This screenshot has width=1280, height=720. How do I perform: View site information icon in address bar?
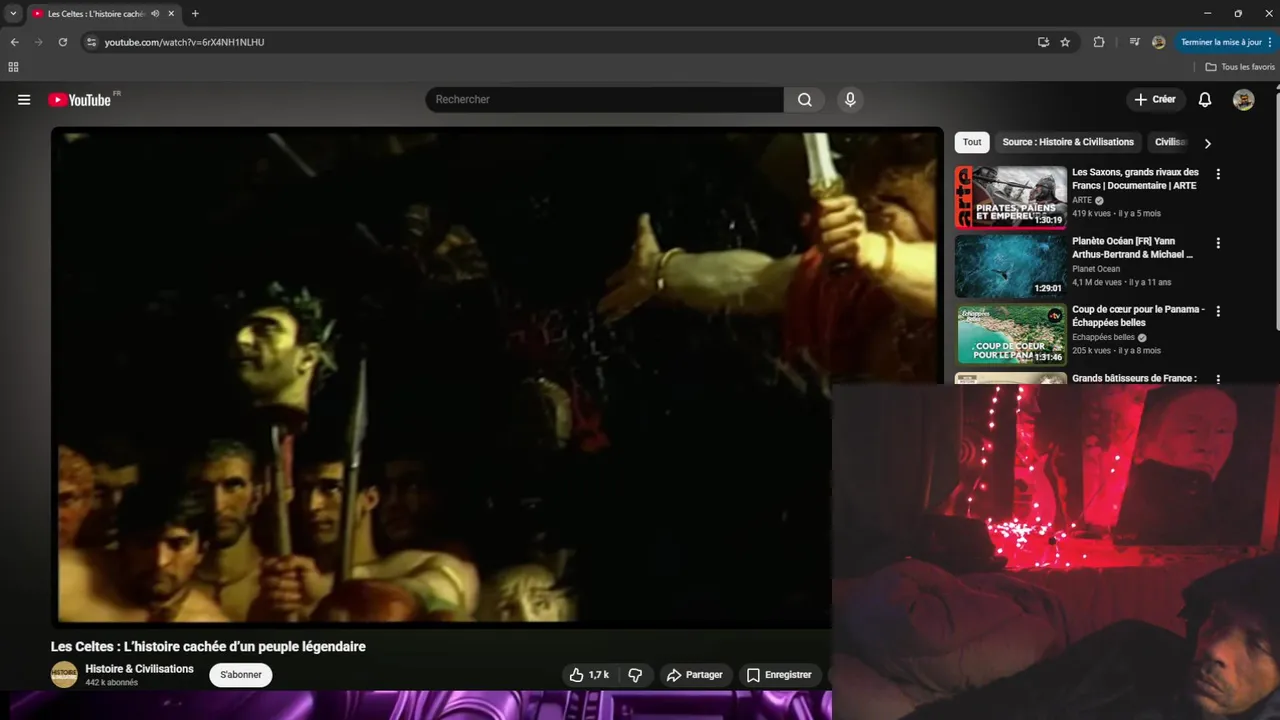91,42
